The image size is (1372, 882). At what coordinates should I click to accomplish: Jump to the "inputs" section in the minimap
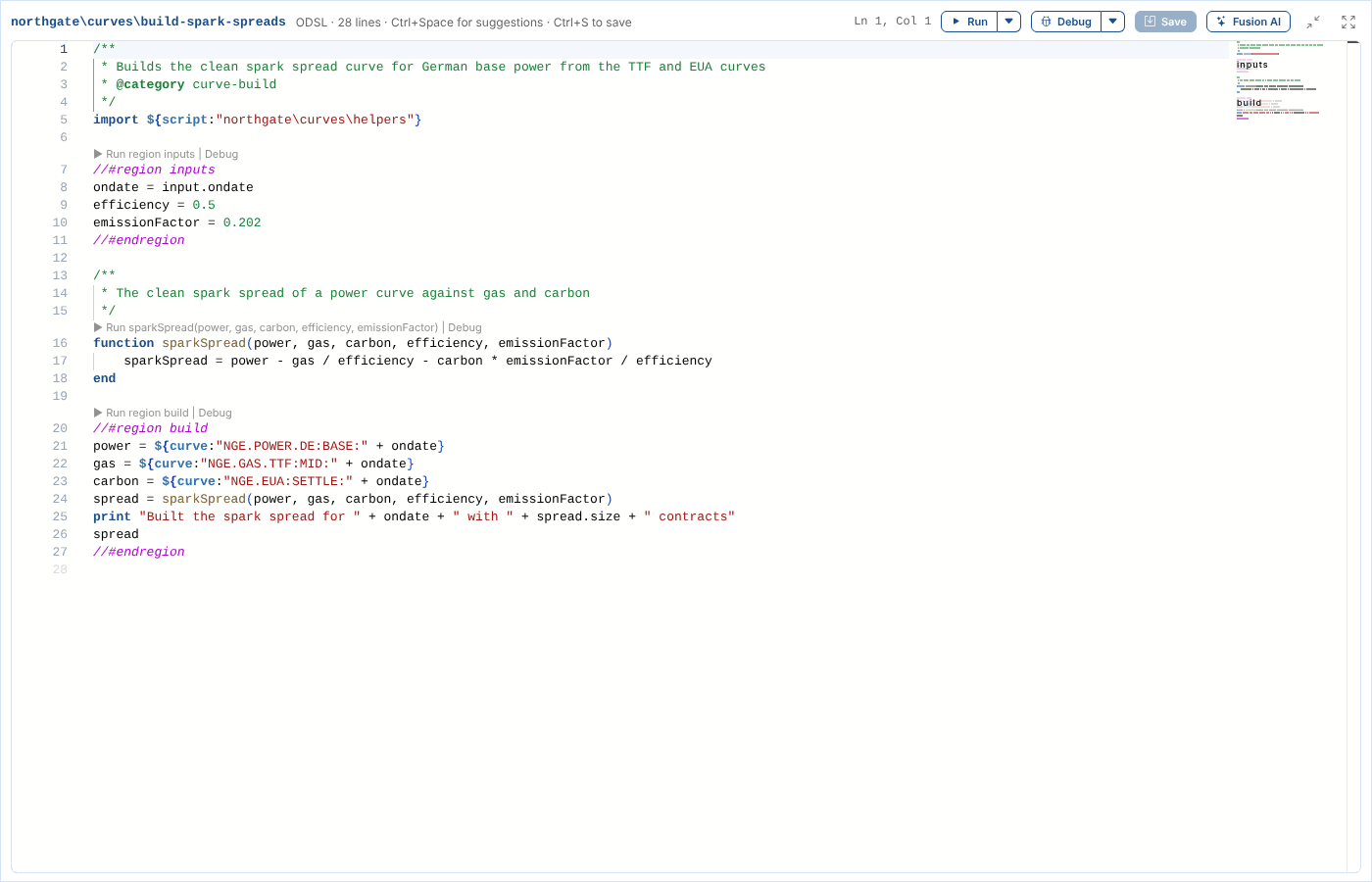(x=1251, y=65)
